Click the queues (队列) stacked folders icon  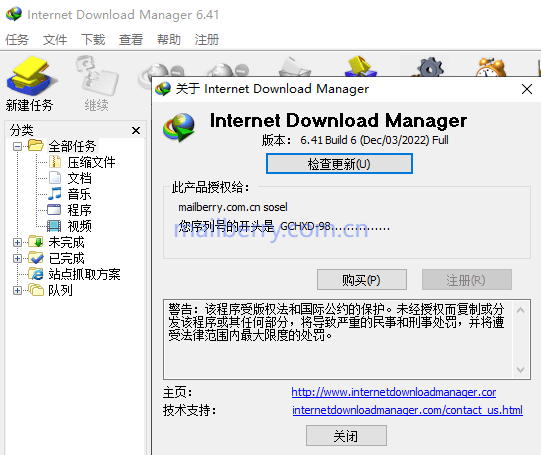tap(36, 290)
